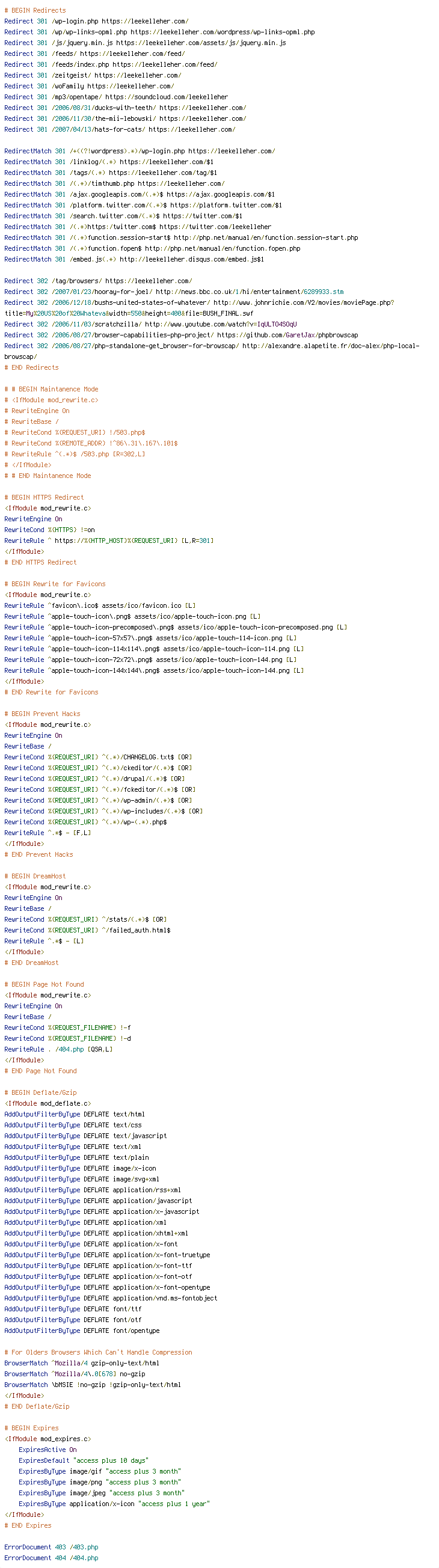The width and height of the screenshot is (439, 1568).
Task: Click '# # BEGIN Maintanence Mode' comment
Action: point(51,390)
